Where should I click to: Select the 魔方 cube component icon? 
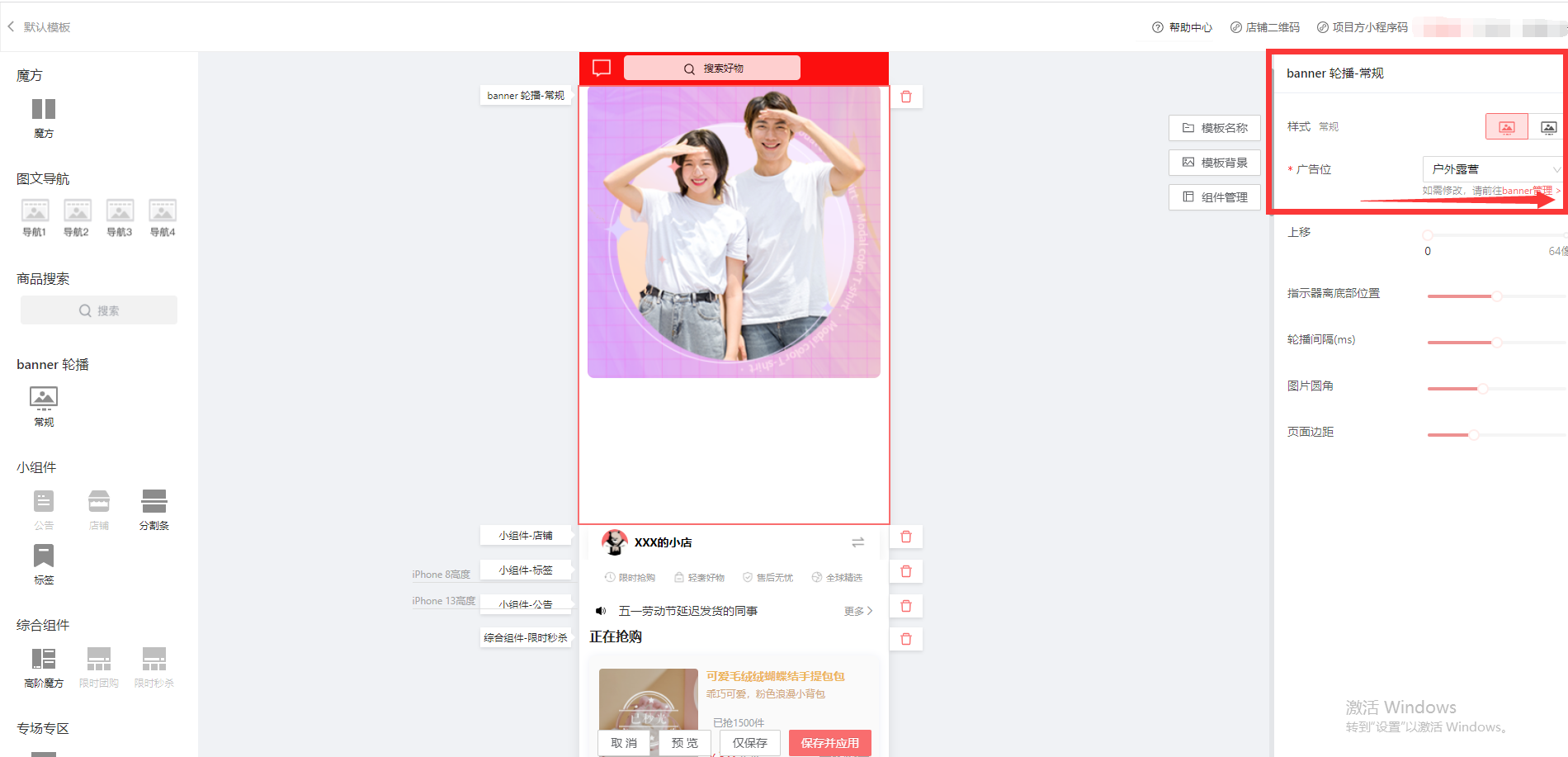click(x=44, y=110)
